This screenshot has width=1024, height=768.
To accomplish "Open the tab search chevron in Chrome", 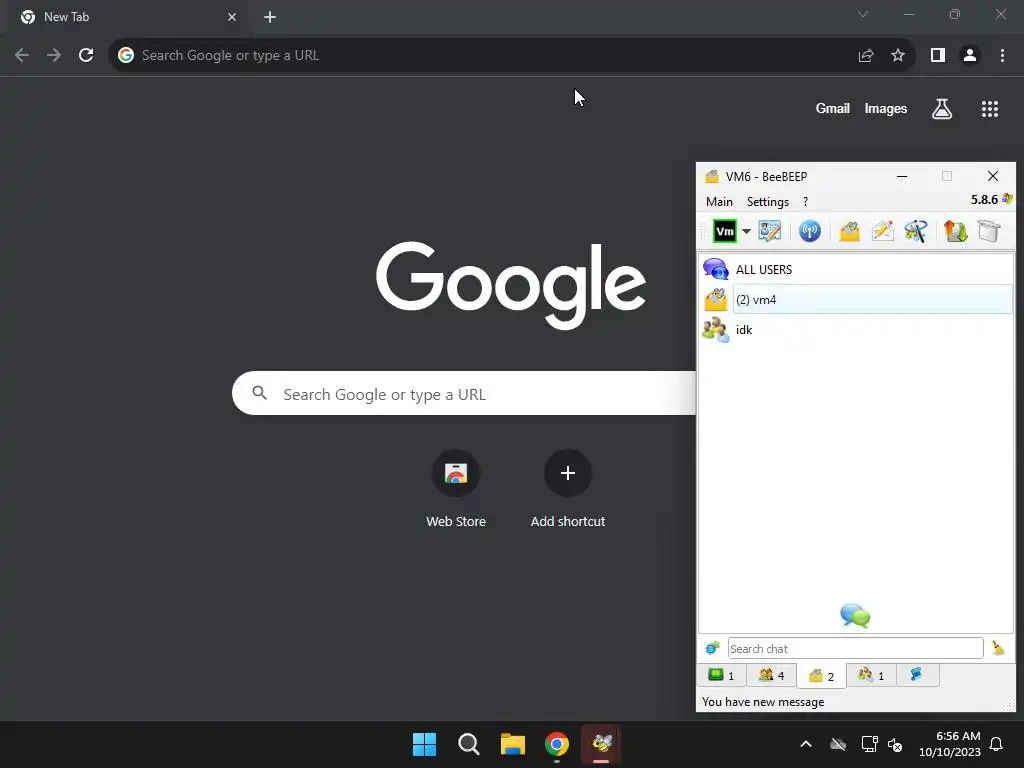I will pos(863,14).
